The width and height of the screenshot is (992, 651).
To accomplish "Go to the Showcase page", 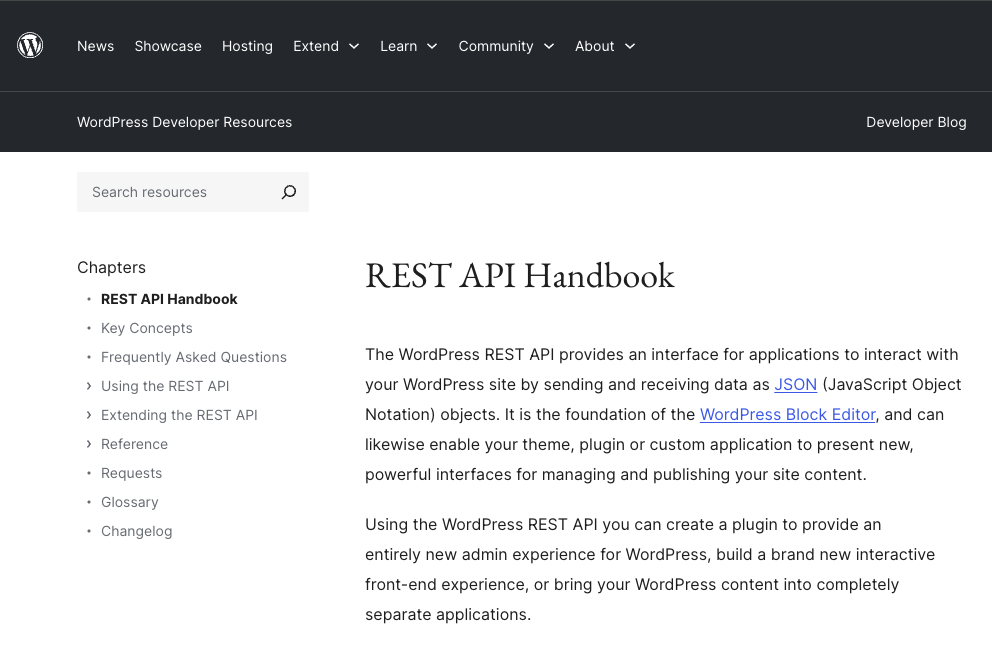I will pyautogui.click(x=168, y=46).
